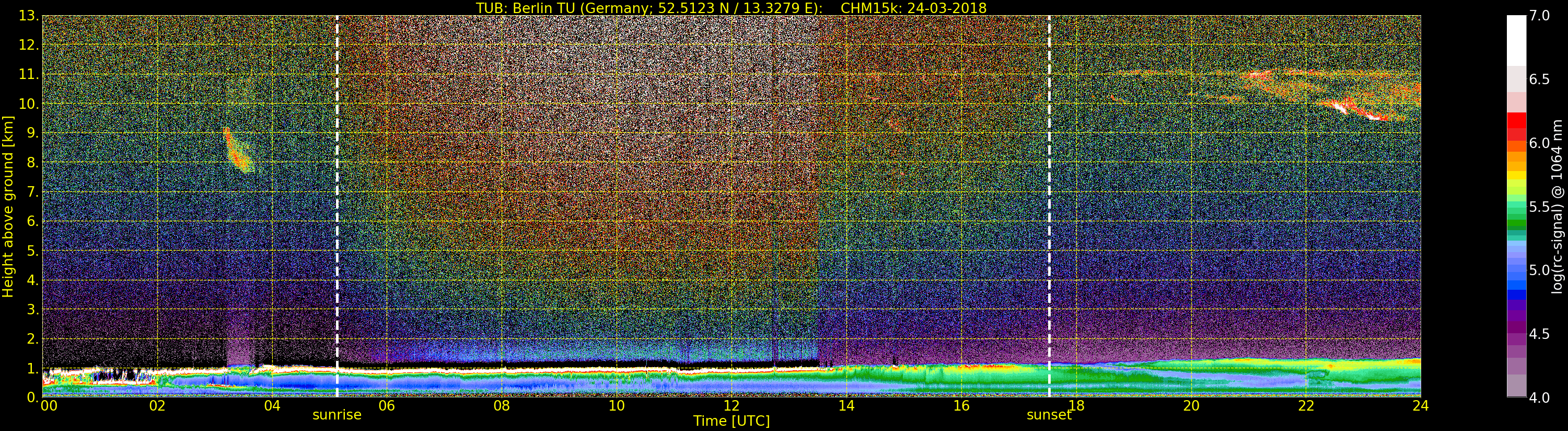Select the white dashed sunrise marker line
Image resolution: width=1568 pixels, height=431 pixels.
(336, 206)
